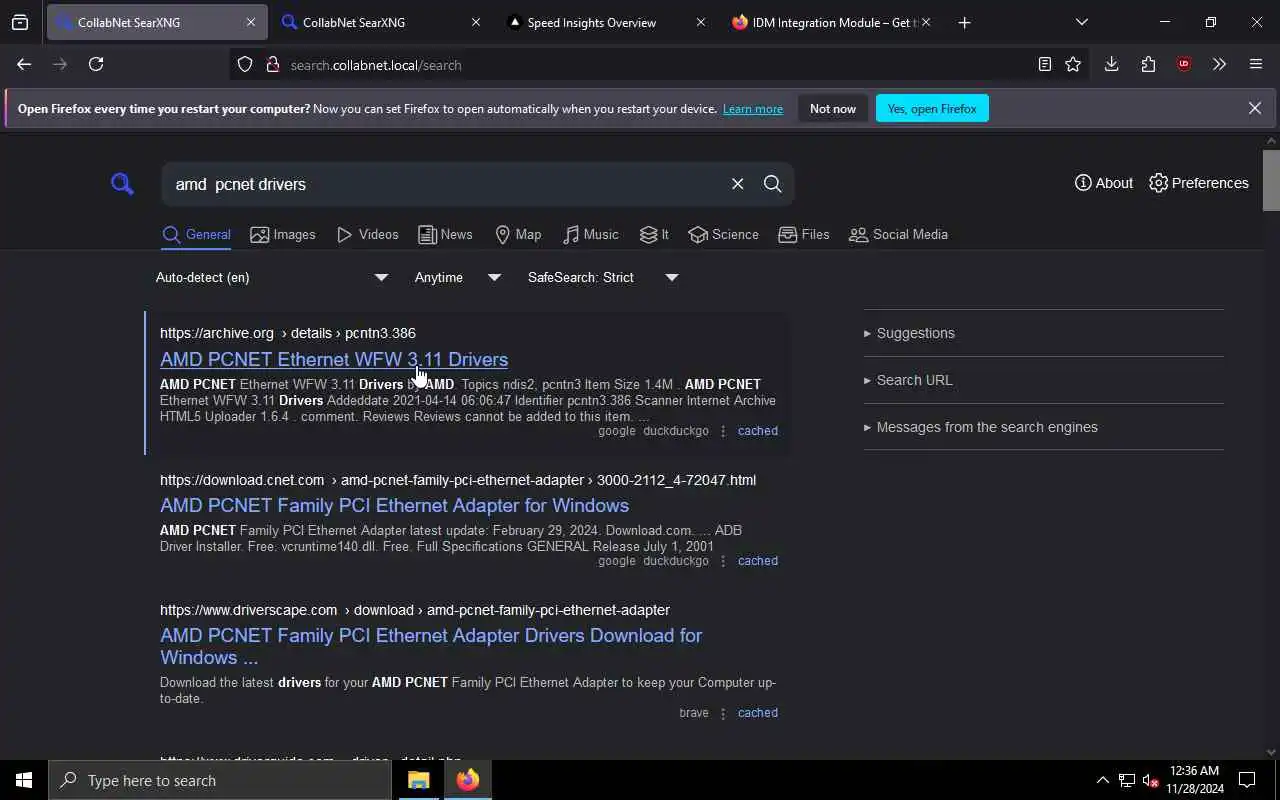
Task: Click the taskbar search box
Action: [220, 780]
